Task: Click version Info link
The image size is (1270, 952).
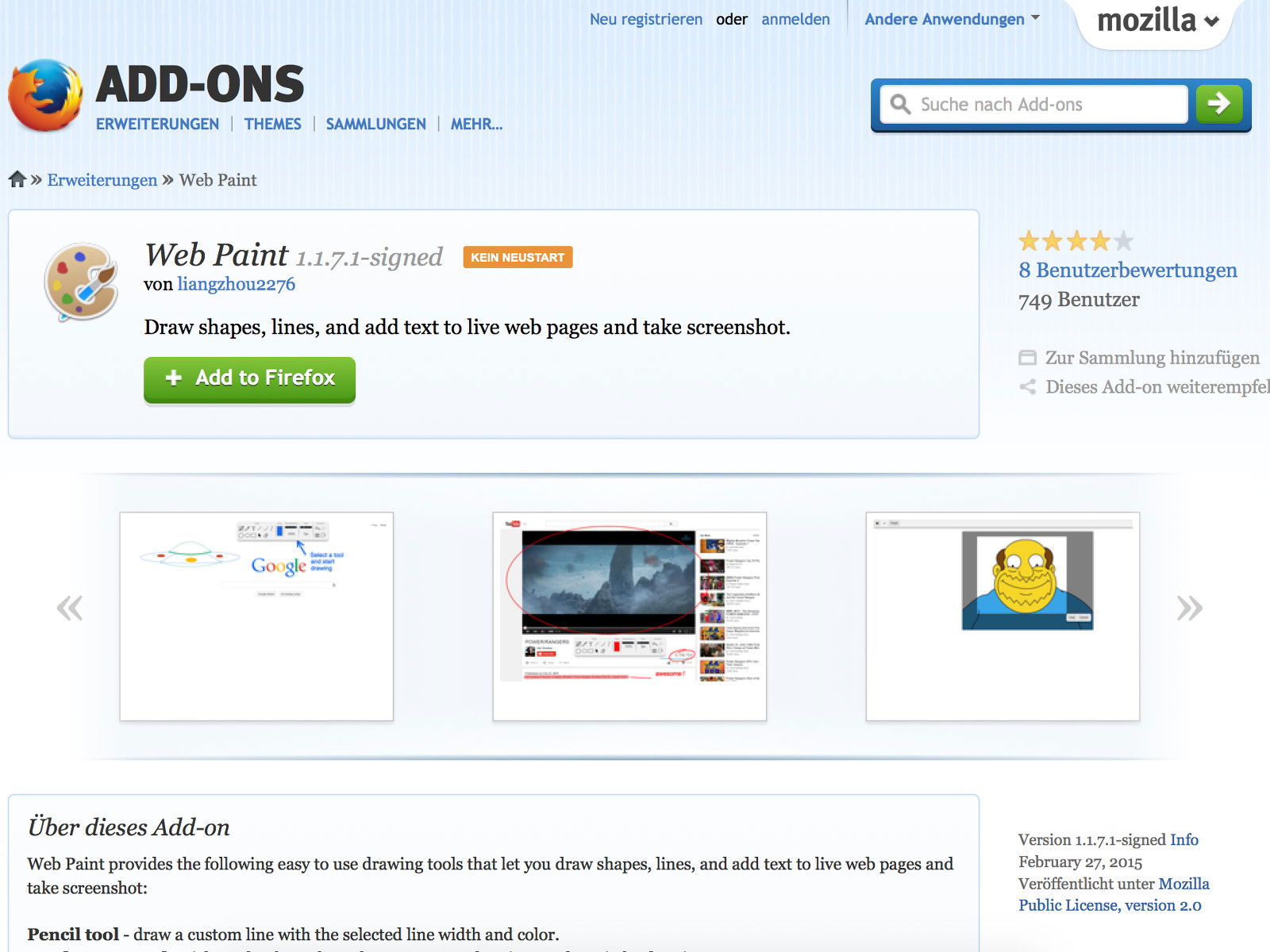Action: pyautogui.click(x=1183, y=839)
